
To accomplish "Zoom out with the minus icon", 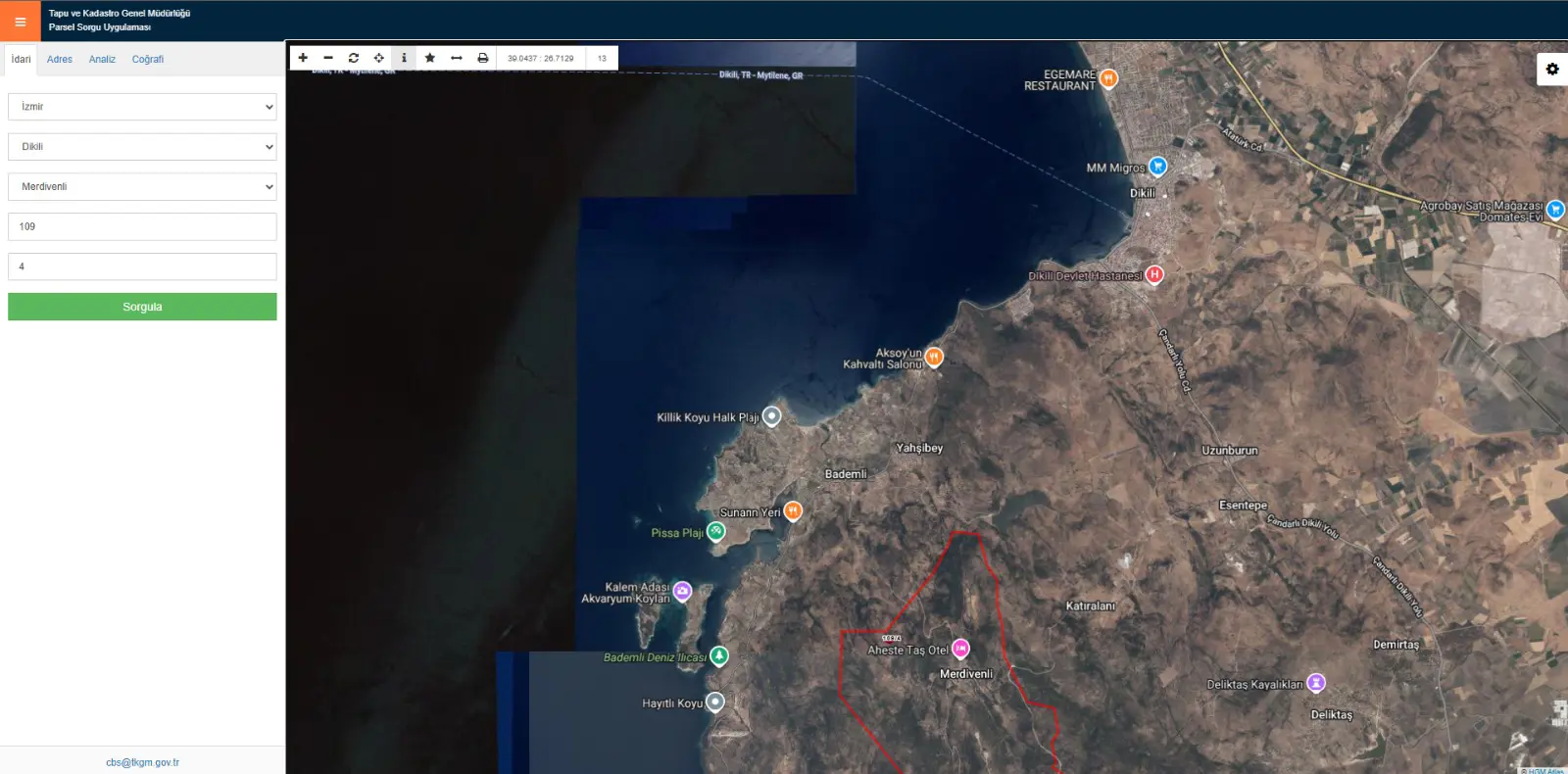I will (x=328, y=58).
